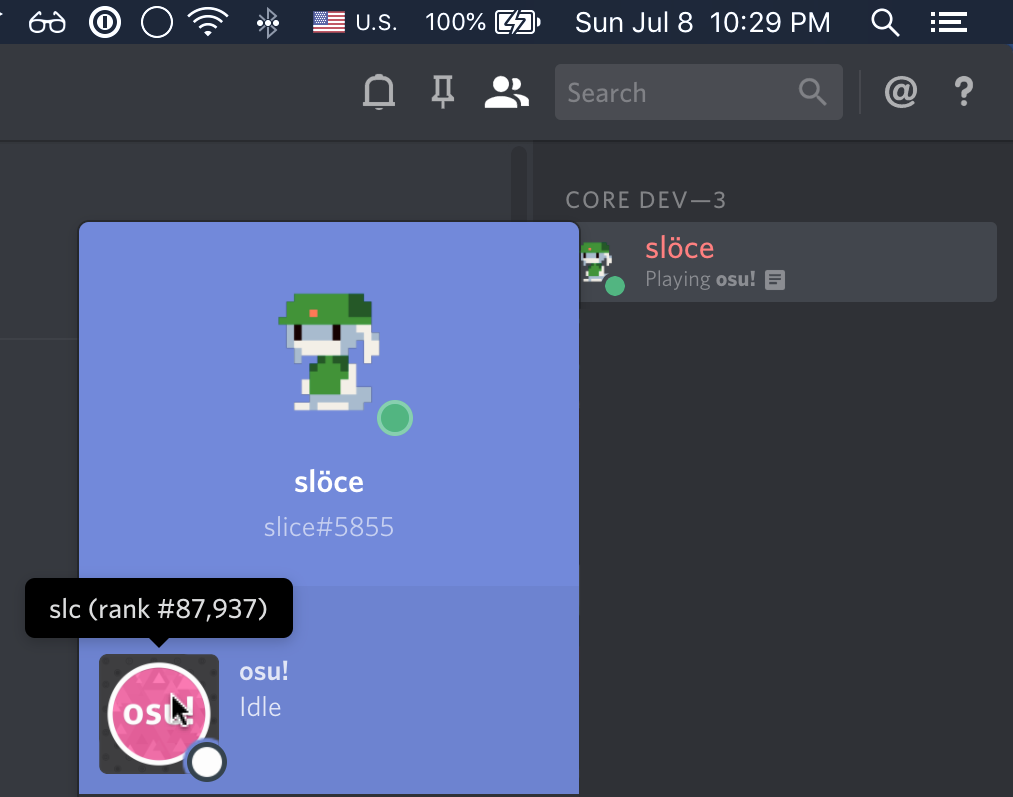The image size is (1013, 797).
Task: Show pinned messages pin icon
Action: [443, 92]
